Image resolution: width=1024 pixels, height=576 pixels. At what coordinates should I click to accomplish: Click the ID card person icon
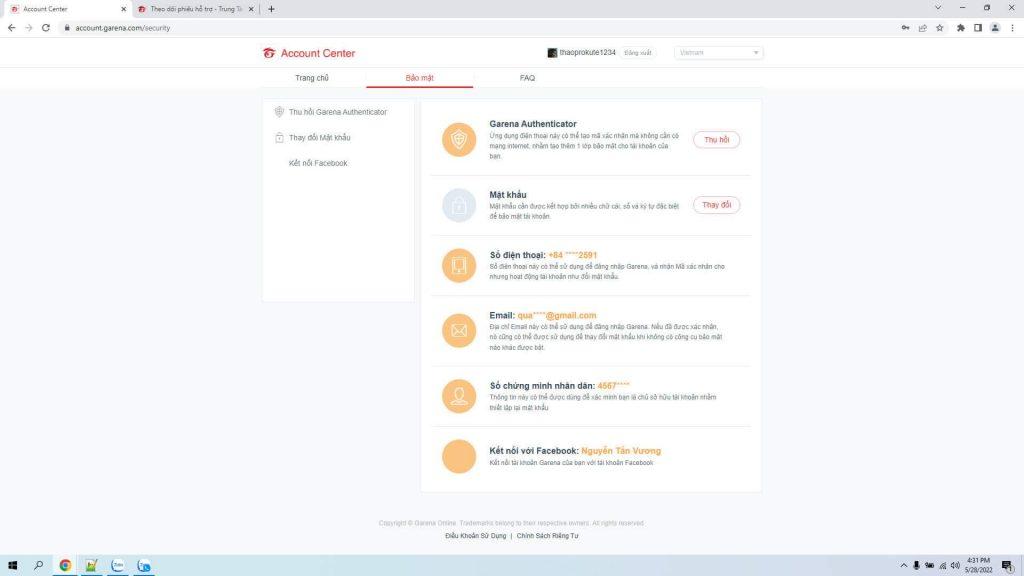pos(459,396)
